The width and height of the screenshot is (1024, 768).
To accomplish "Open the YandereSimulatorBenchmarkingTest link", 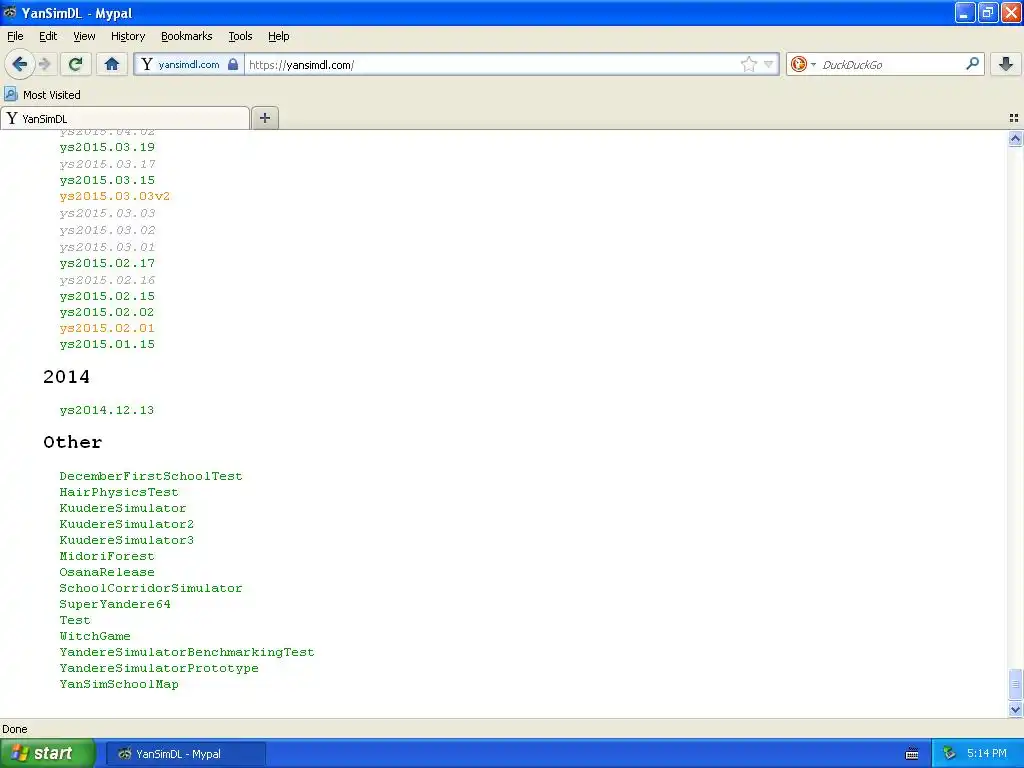I will tap(187, 652).
